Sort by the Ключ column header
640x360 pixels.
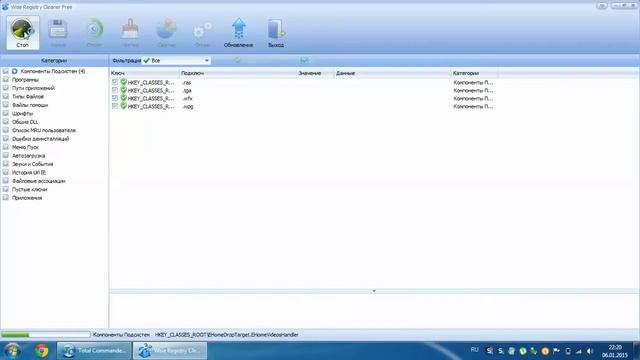click(x=144, y=73)
